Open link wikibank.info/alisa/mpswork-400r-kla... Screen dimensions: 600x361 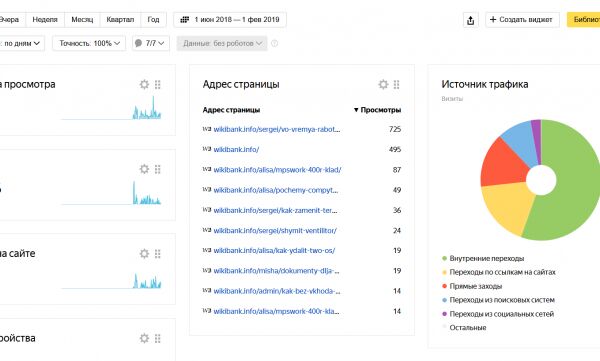pos(276,311)
